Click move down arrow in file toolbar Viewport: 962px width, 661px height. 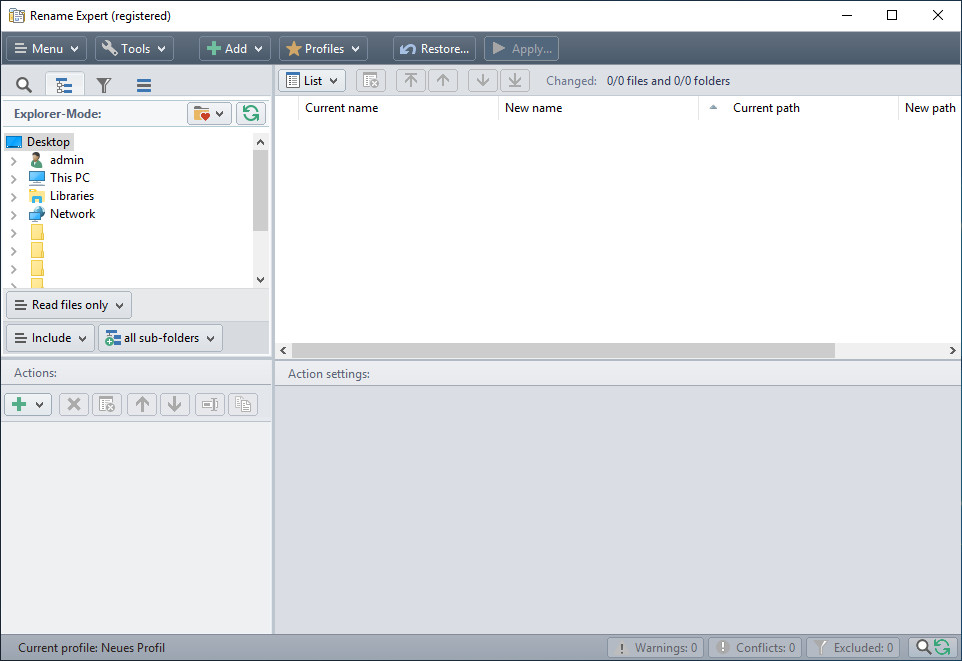483,81
